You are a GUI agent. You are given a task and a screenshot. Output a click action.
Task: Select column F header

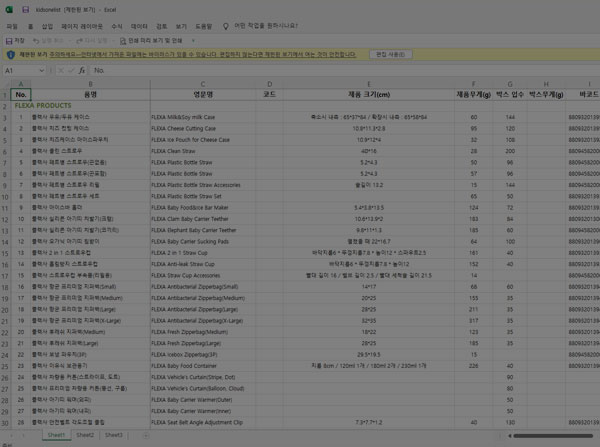tap(473, 84)
